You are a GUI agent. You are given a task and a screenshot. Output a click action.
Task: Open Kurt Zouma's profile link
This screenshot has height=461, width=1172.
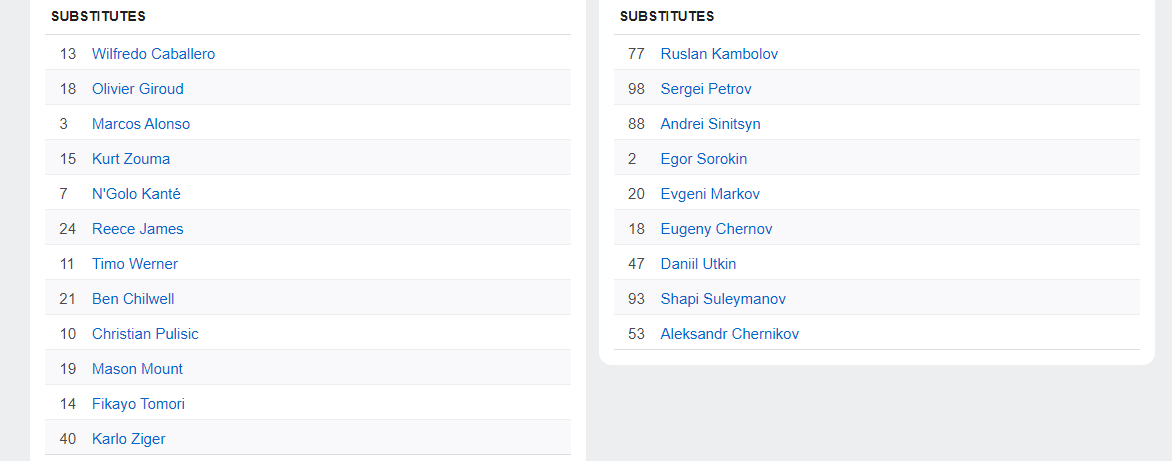130,159
